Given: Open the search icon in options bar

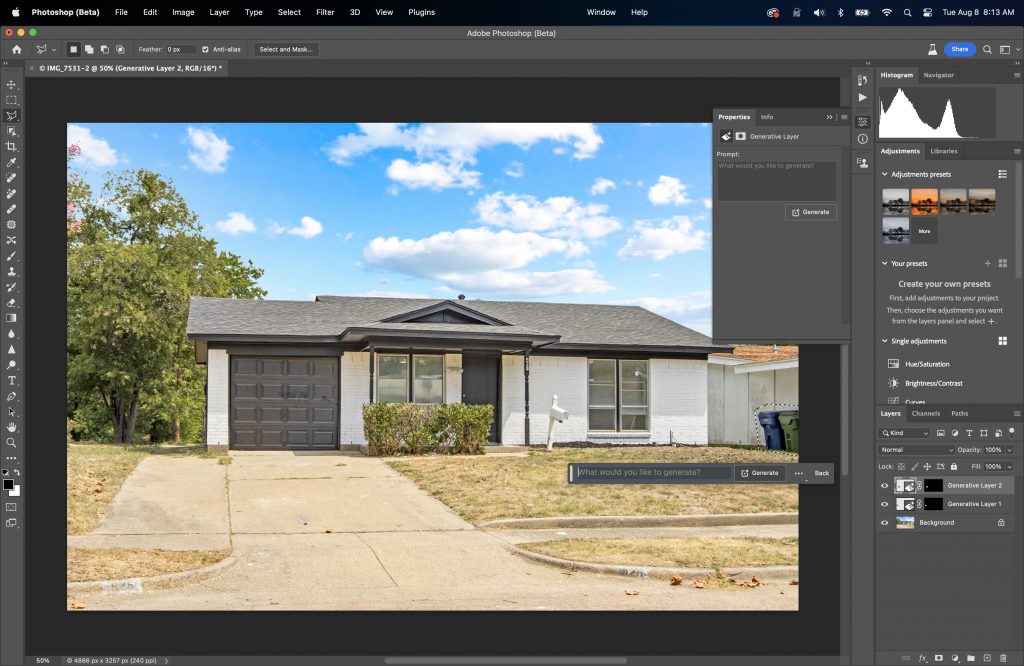Looking at the screenshot, I should (x=987, y=50).
